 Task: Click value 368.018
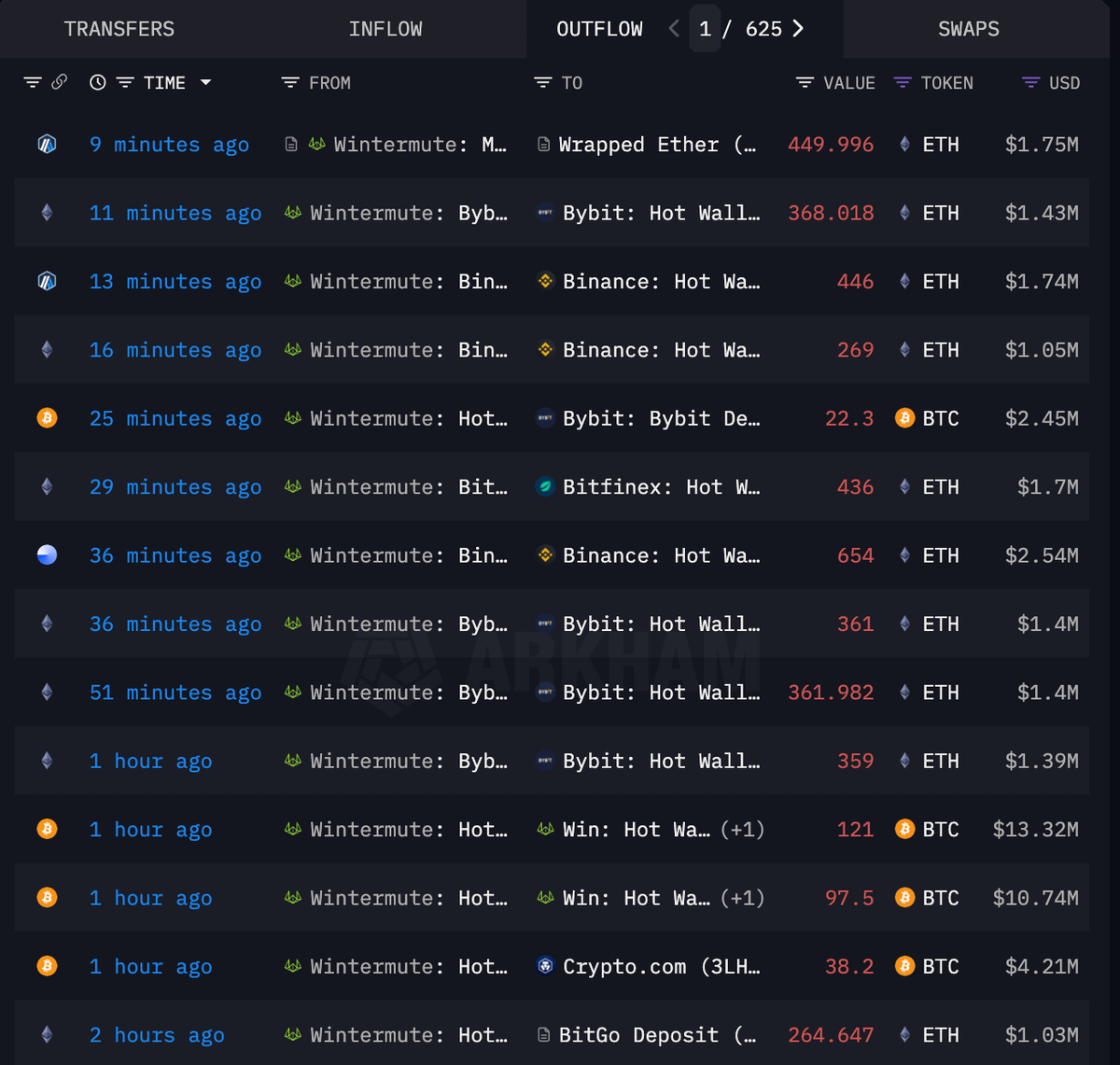831,213
